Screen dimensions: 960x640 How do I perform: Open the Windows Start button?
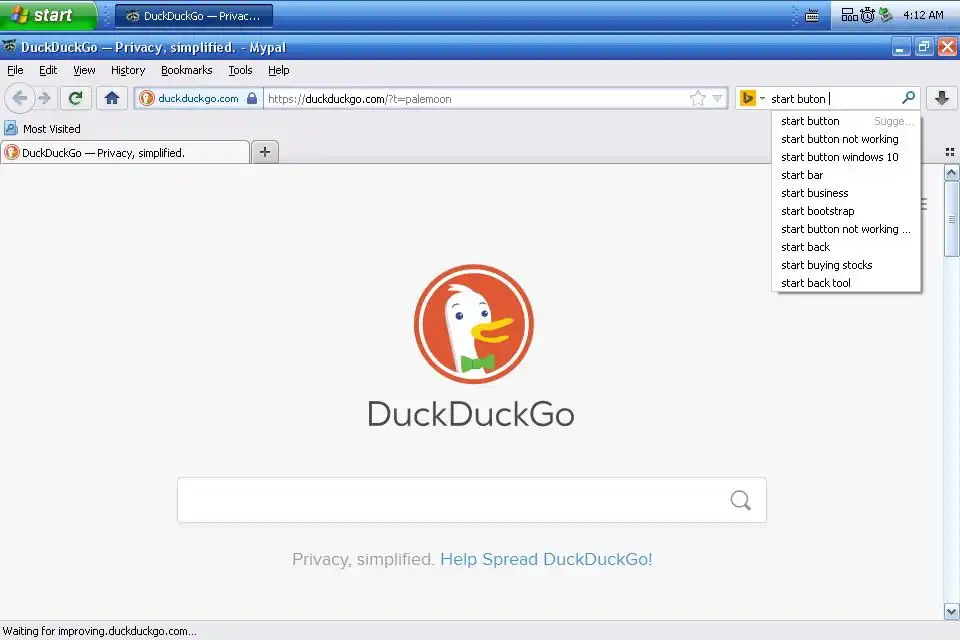coord(48,15)
